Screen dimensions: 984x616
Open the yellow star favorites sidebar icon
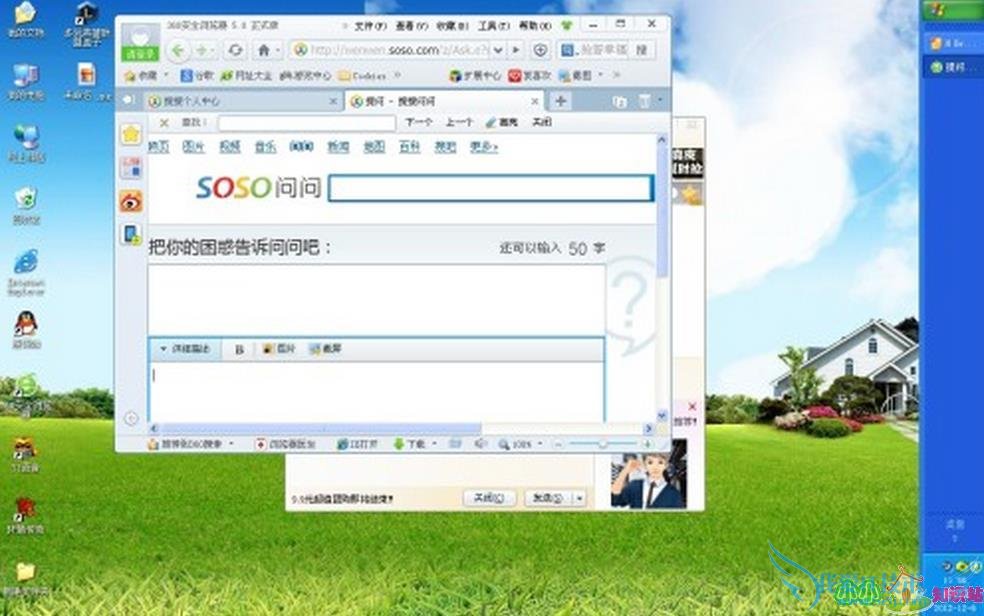click(x=131, y=134)
